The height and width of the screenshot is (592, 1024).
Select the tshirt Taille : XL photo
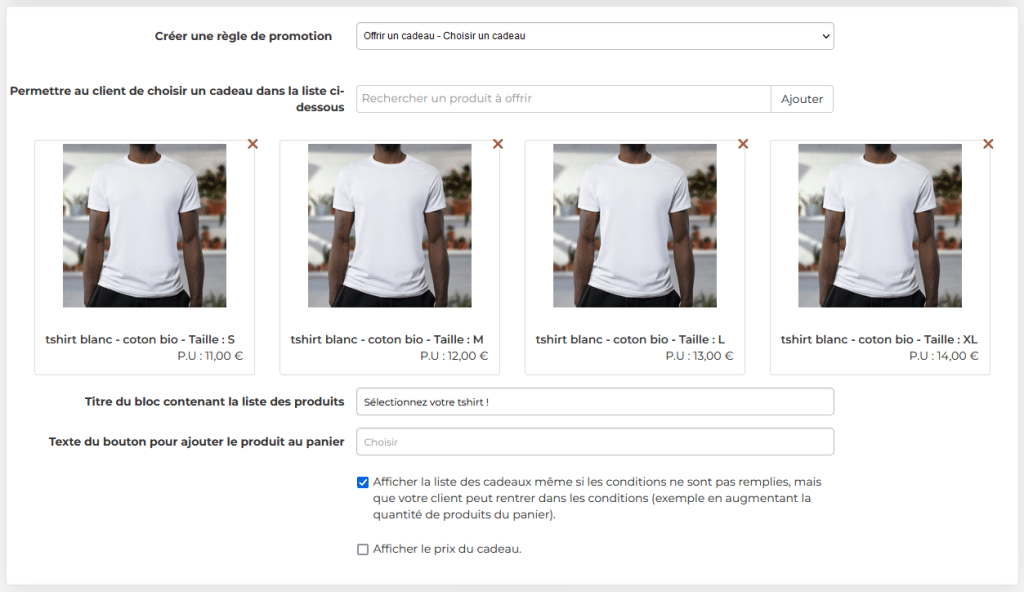click(x=880, y=225)
